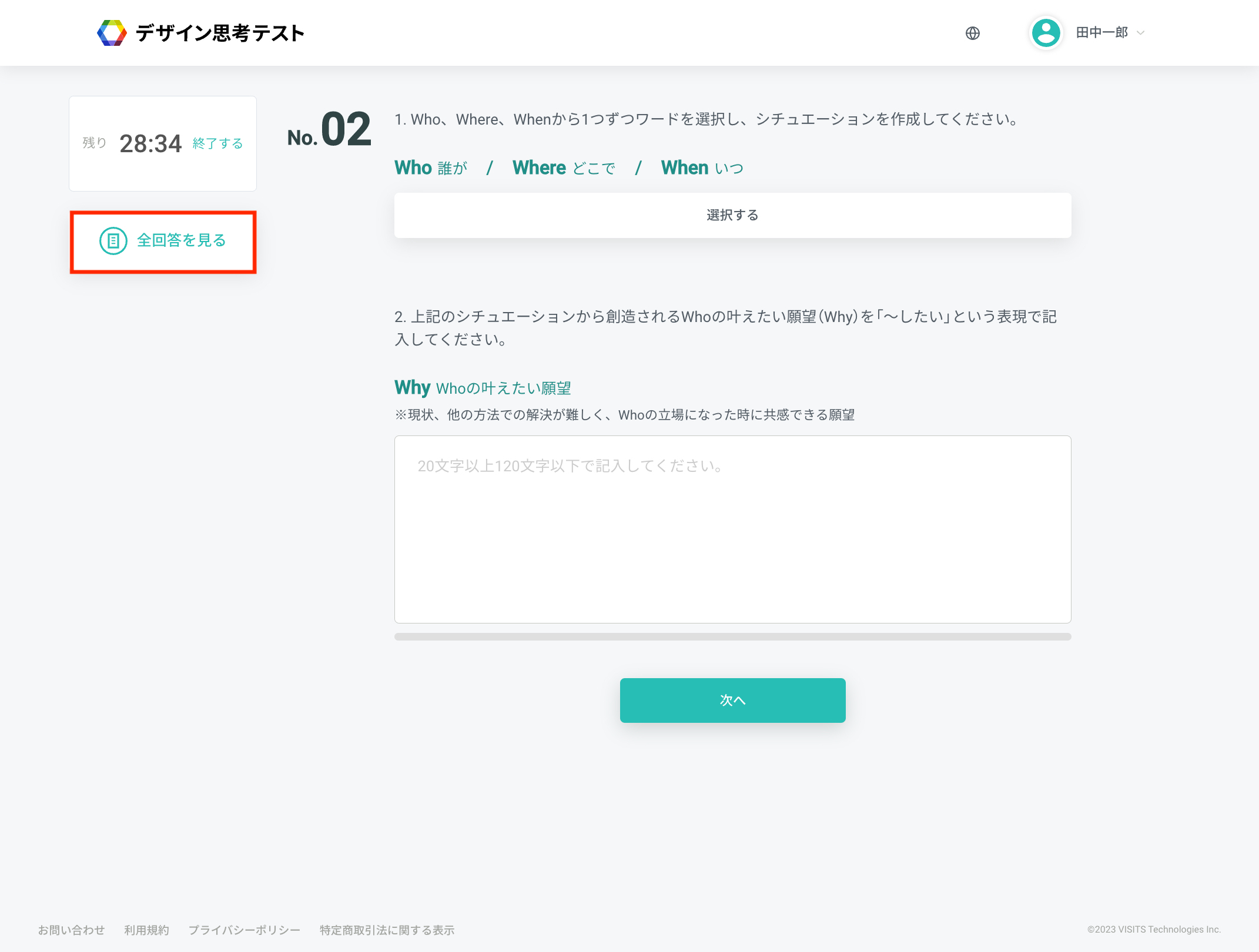Image resolution: width=1259 pixels, height=952 pixels.
Task: Click the Who 誰が heading
Action: point(431,168)
